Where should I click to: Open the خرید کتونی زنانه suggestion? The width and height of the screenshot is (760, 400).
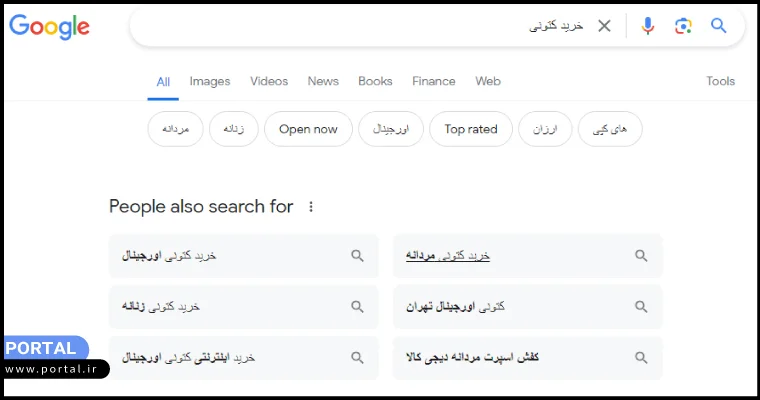(161, 306)
